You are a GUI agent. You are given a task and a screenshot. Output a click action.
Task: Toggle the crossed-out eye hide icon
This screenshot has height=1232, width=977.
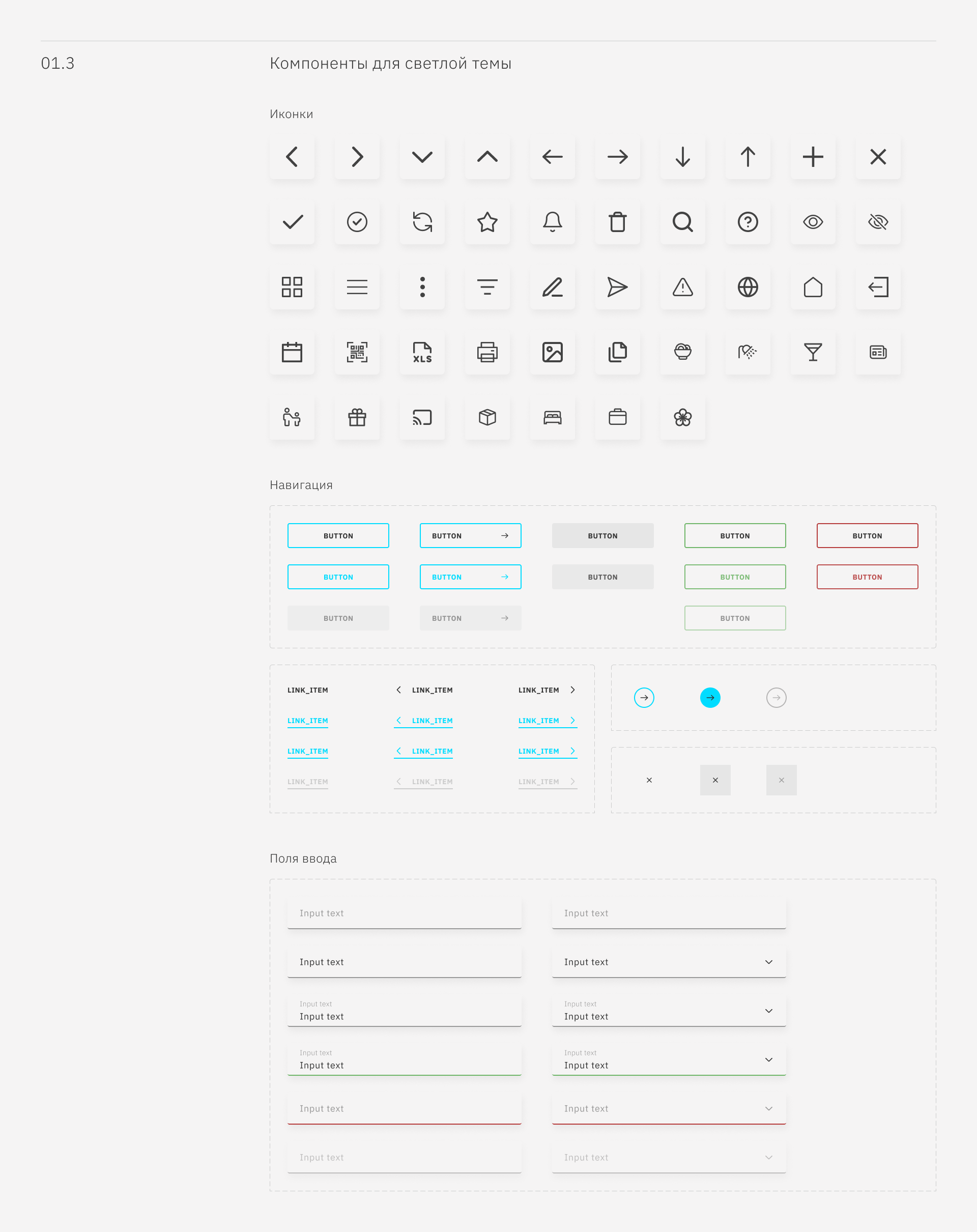tap(878, 222)
